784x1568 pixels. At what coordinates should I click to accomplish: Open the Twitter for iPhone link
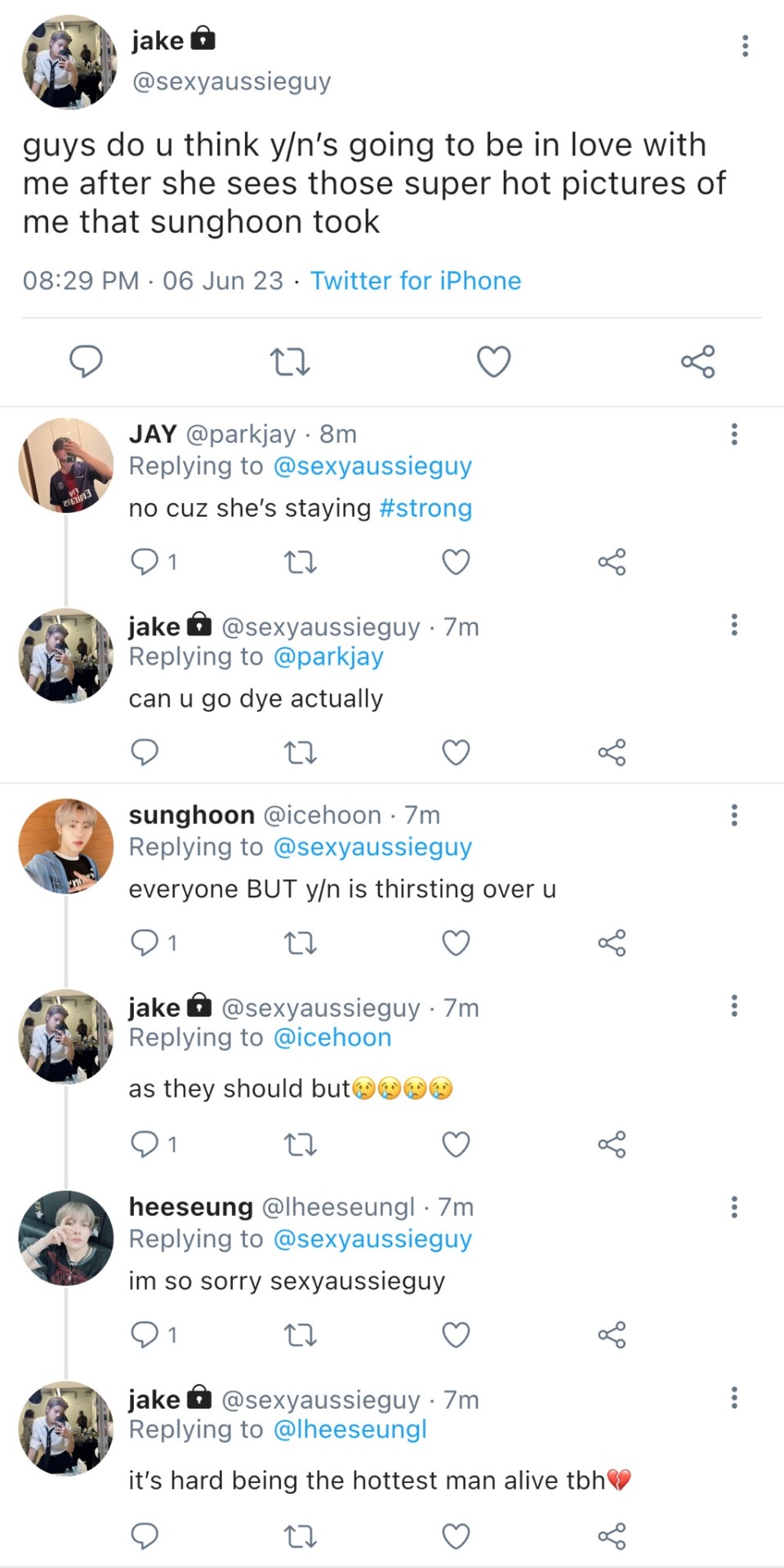coord(415,281)
